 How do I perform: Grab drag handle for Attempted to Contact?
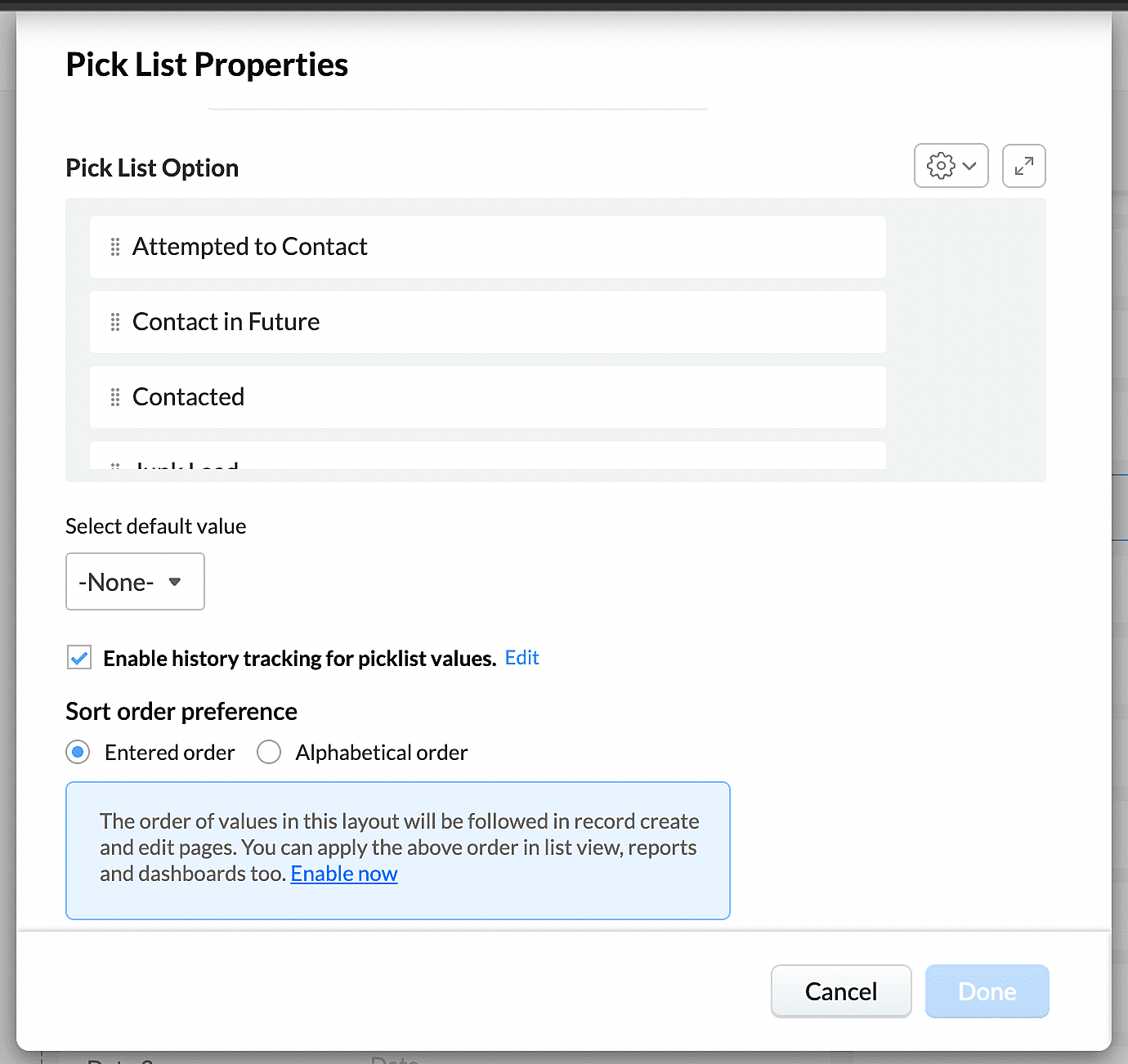[x=115, y=247]
